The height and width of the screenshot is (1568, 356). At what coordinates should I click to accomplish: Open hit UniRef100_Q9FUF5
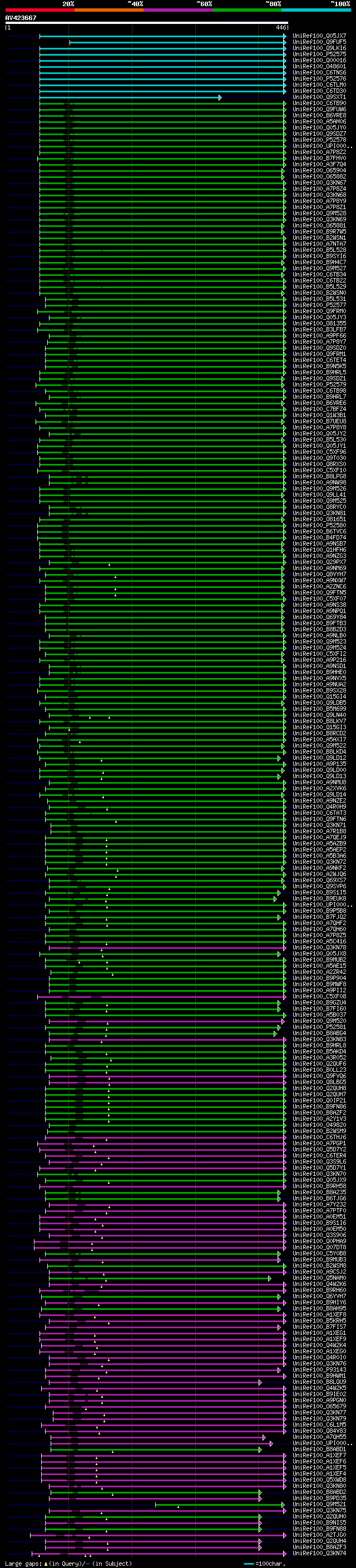click(x=319, y=42)
